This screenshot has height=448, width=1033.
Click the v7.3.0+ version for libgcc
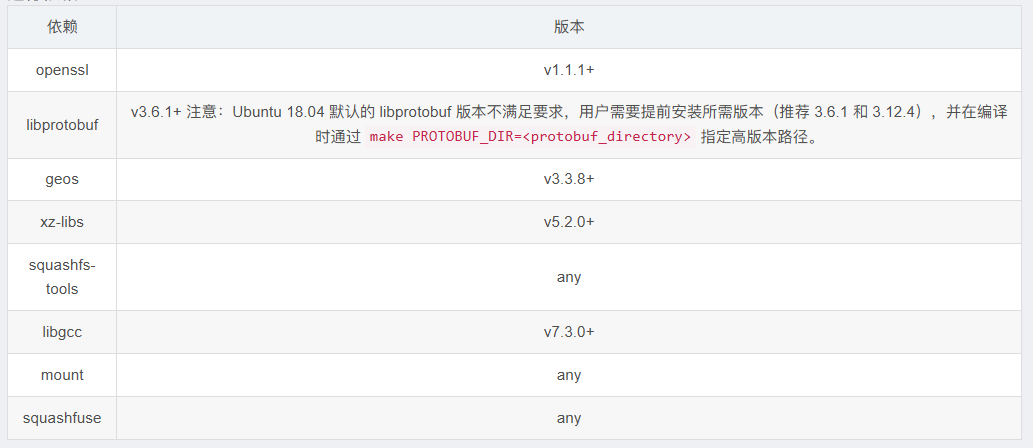(x=568, y=331)
